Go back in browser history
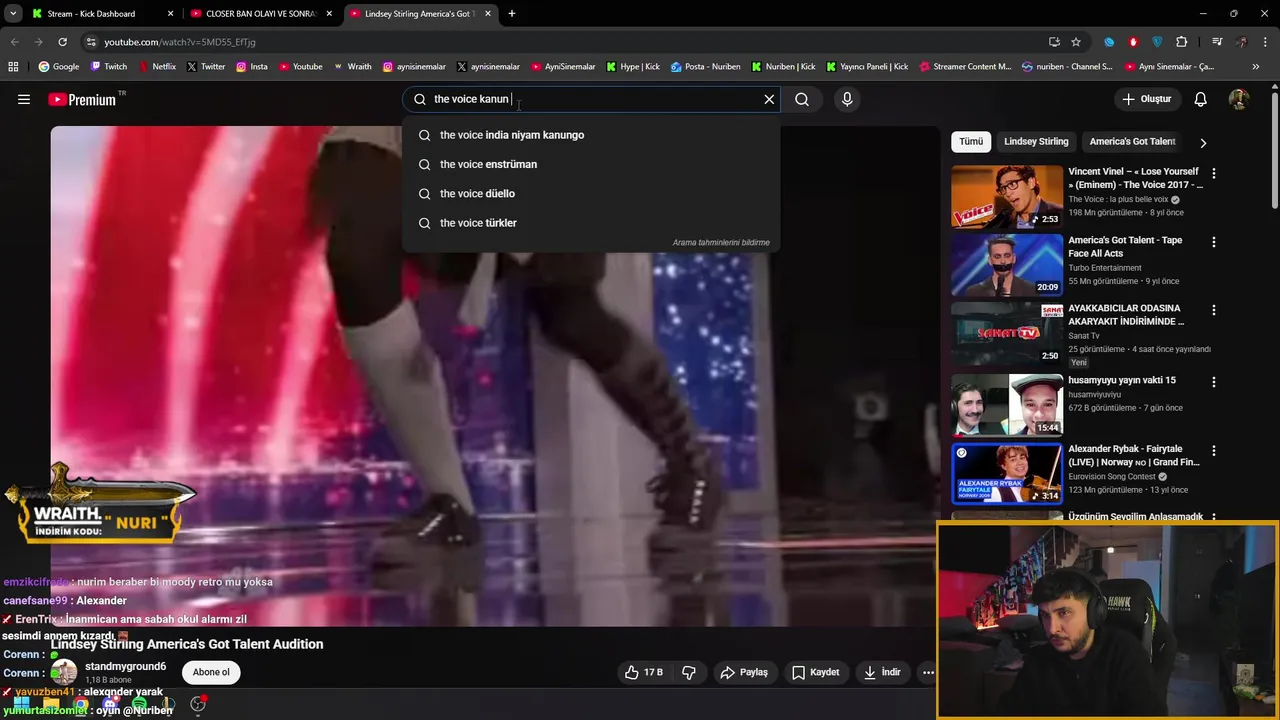This screenshot has height=720, width=1280. 14,42
